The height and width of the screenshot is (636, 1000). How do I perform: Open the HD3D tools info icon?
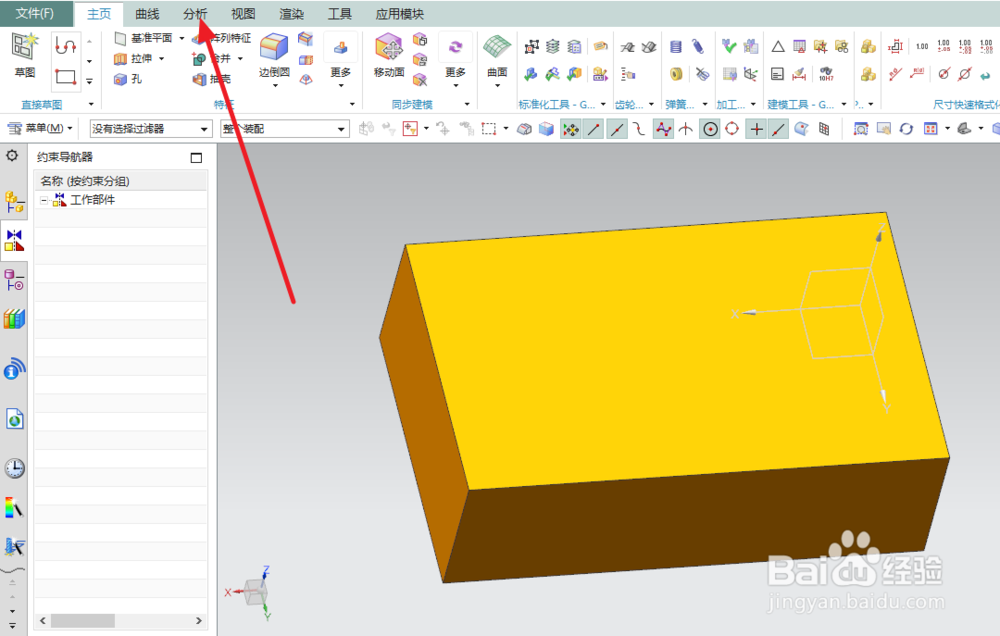[14, 369]
